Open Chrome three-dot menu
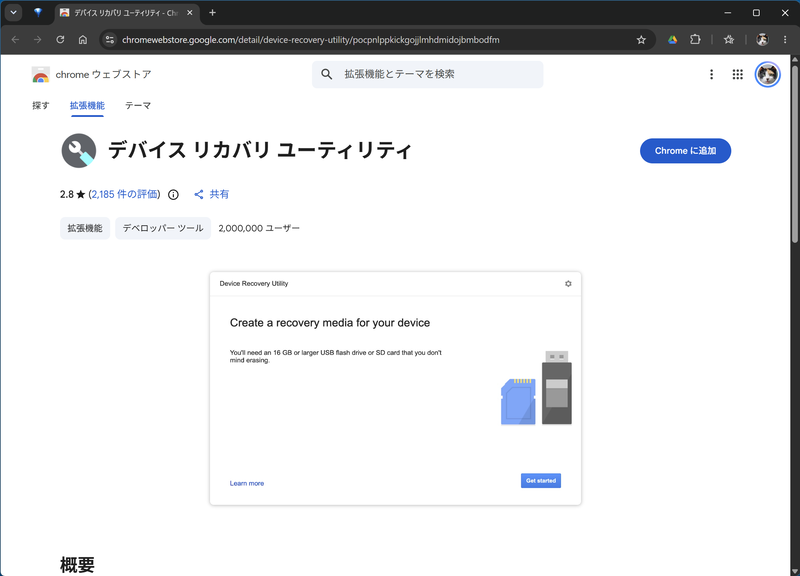Image resolution: width=800 pixels, height=576 pixels. click(x=785, y=39)
